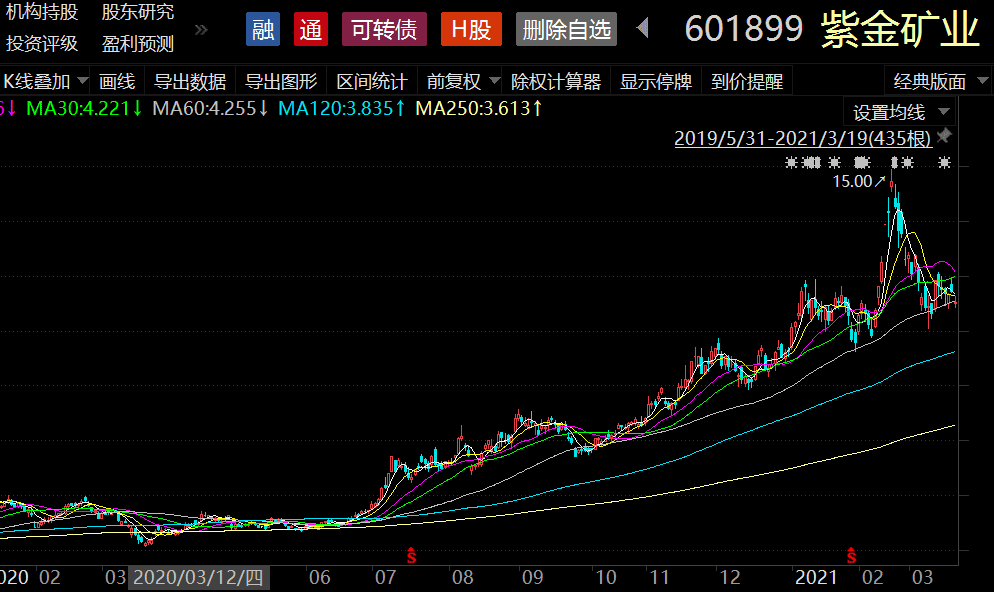Toggle 显示停牌 suspension display
Viewport: 994px width, 592px height.
pyautogui.click(x=656, y=81)
